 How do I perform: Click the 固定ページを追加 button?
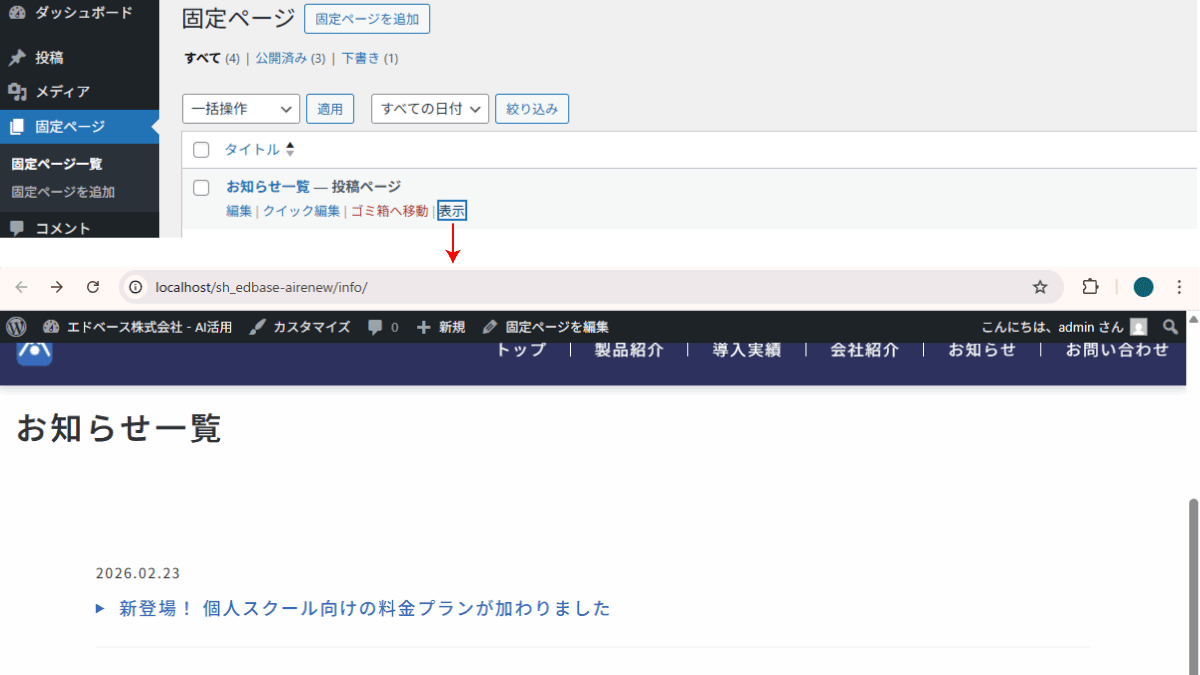(x=365, y=19)
